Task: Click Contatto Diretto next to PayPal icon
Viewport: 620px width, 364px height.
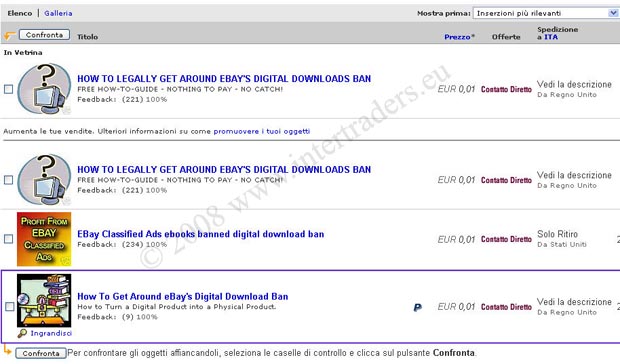Action: 506,307
